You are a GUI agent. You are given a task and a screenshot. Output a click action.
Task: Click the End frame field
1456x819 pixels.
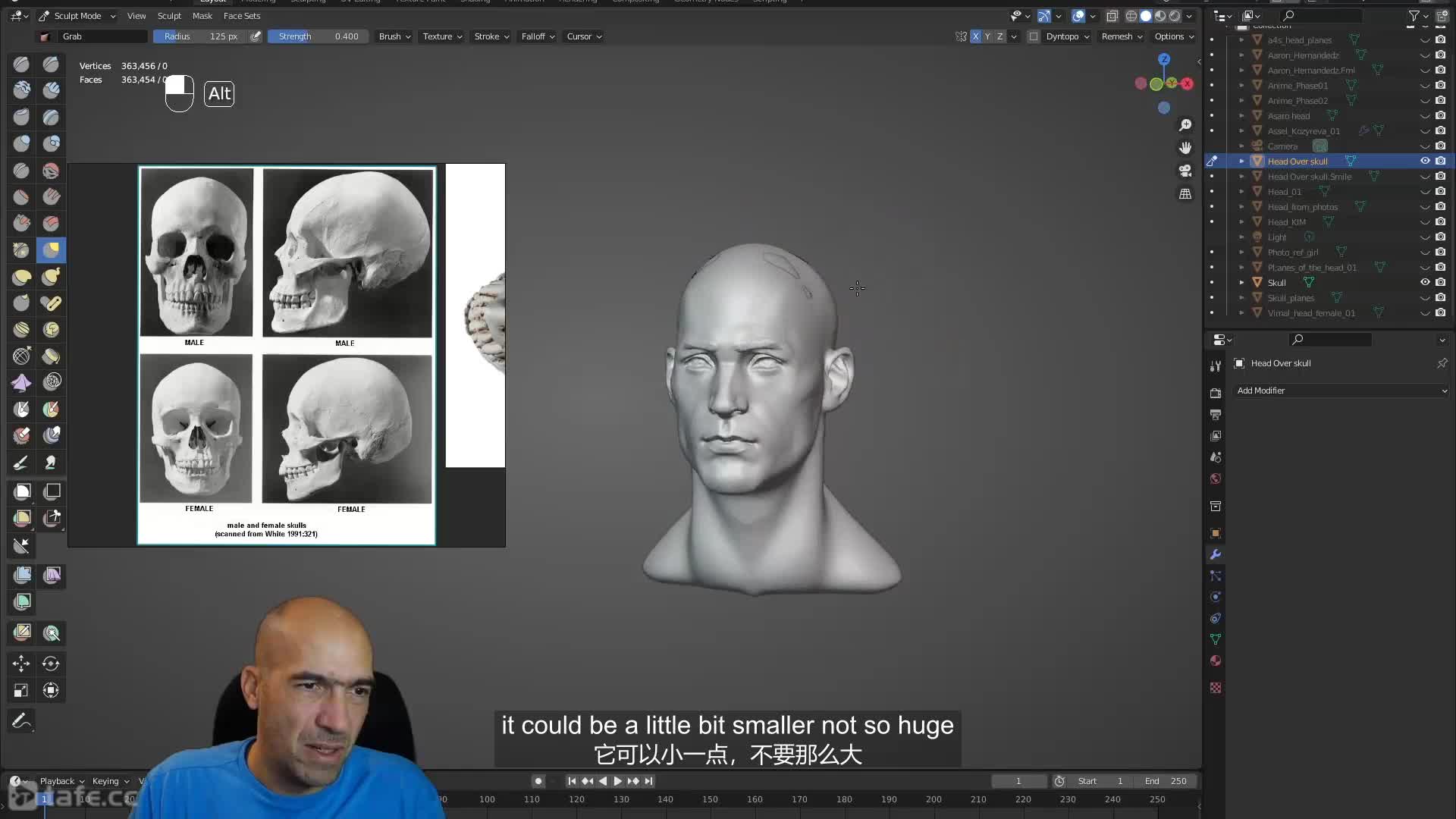point(1166,781)
